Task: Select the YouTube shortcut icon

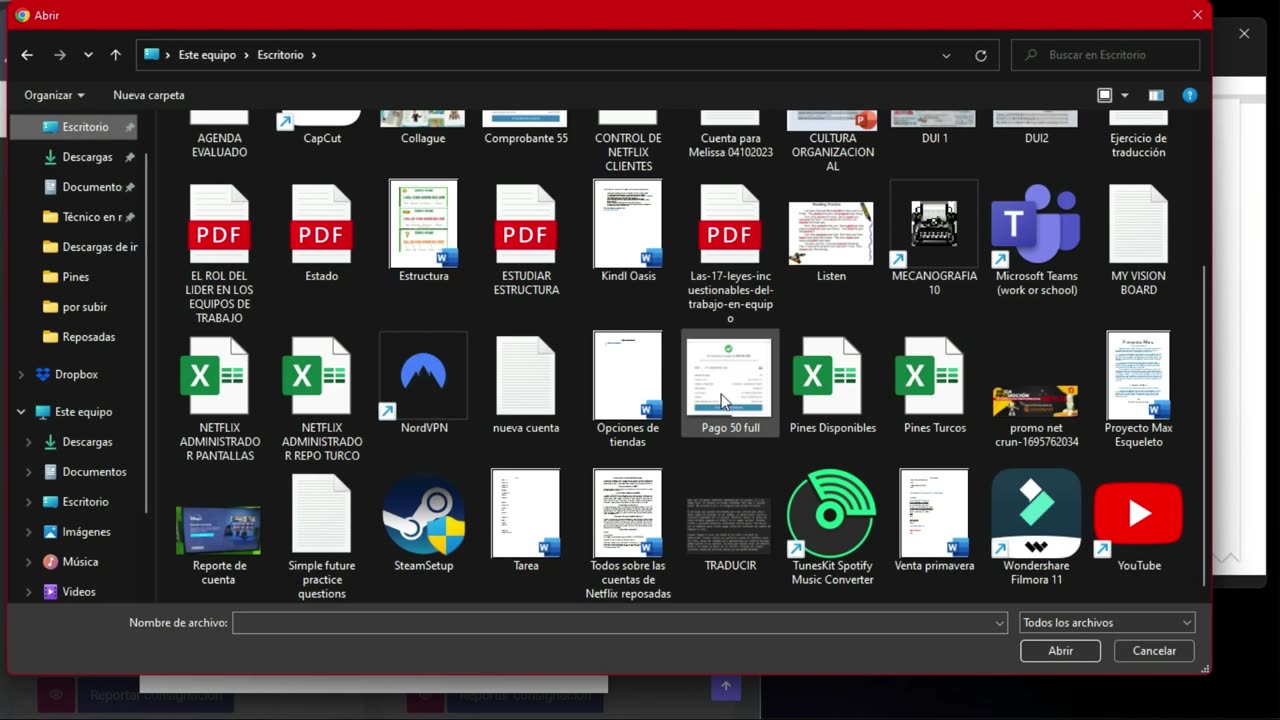Action: click(1138, 514)
